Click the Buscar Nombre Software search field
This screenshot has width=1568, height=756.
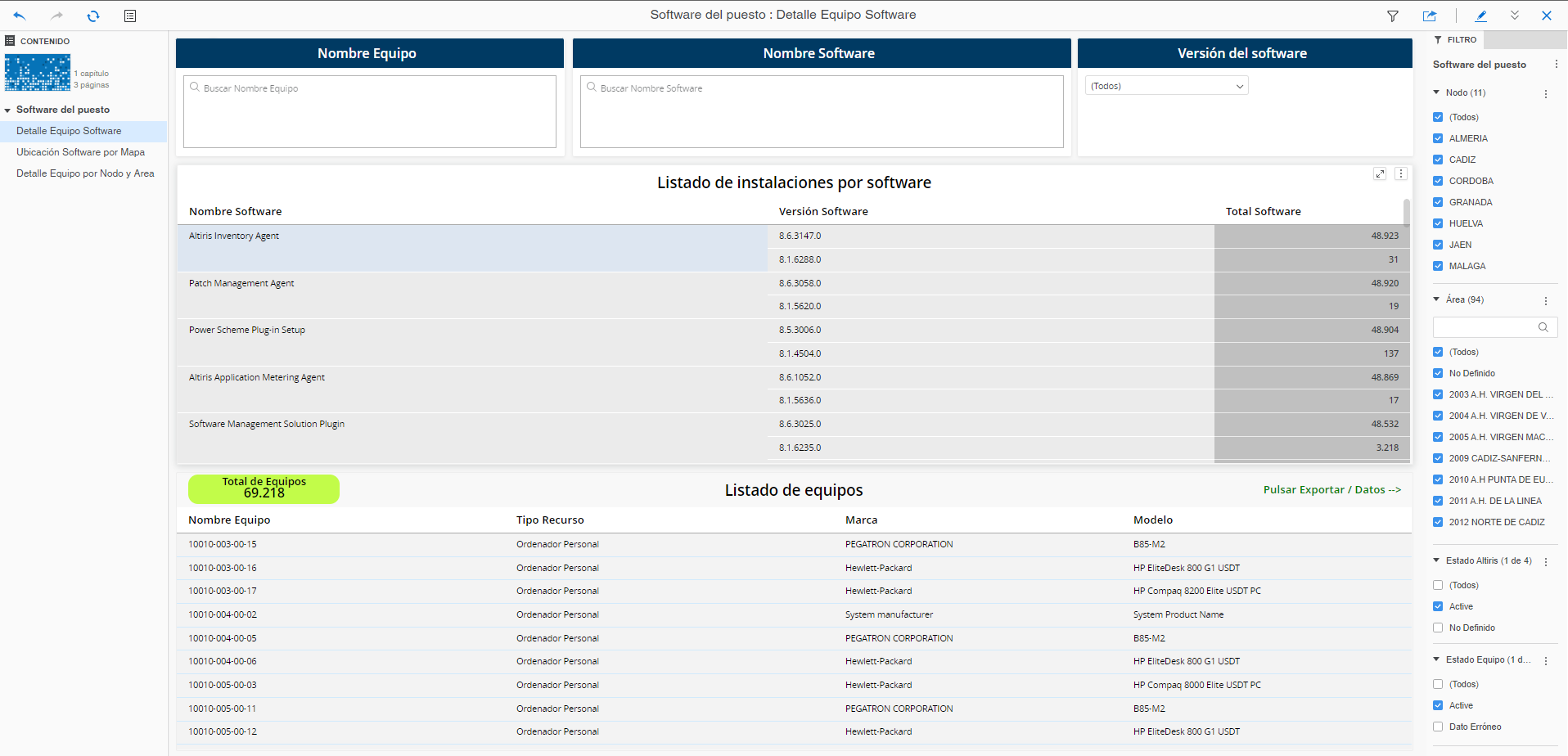(822, 111)
